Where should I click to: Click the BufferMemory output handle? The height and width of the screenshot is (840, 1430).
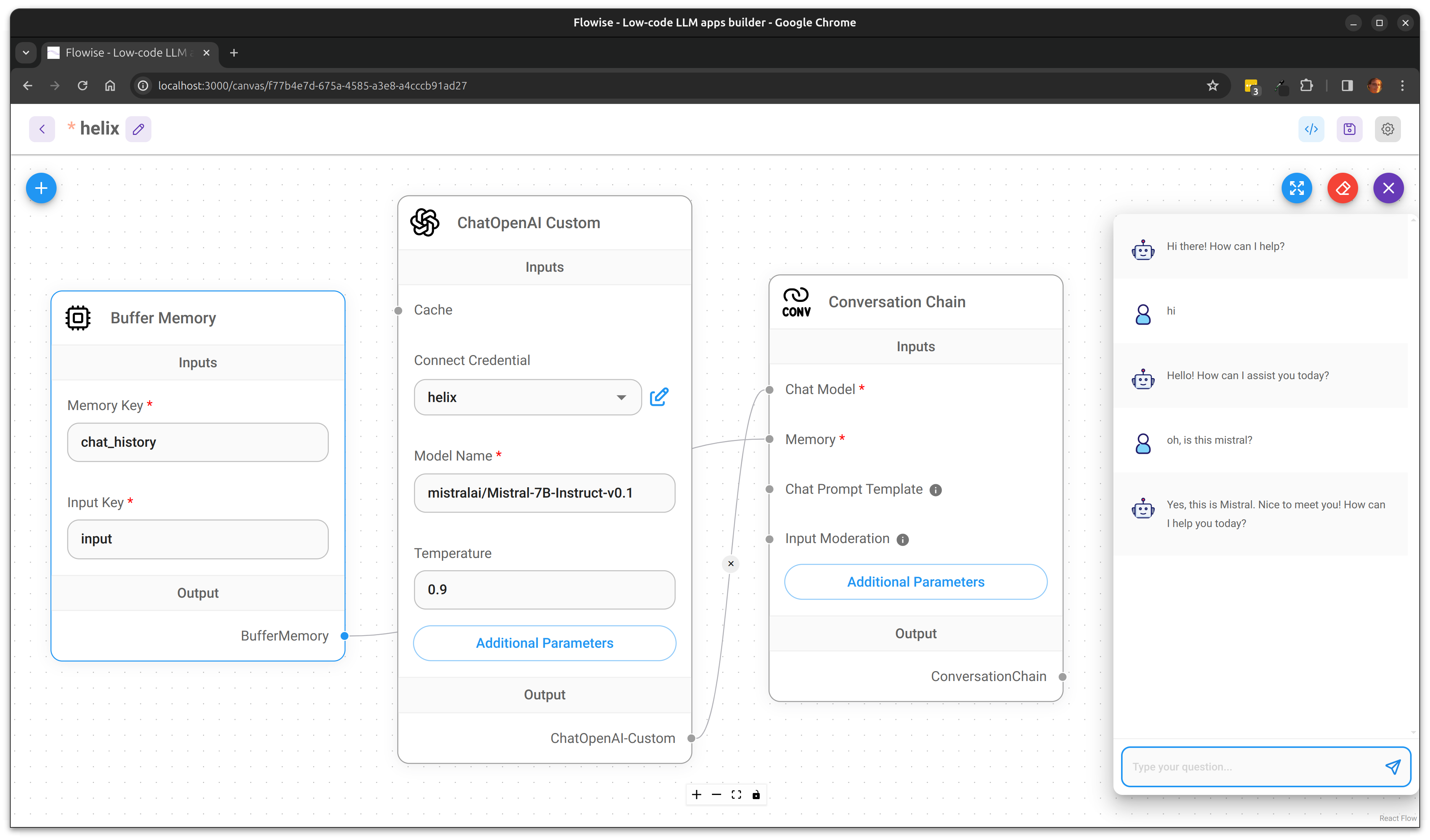pos(344,636)
